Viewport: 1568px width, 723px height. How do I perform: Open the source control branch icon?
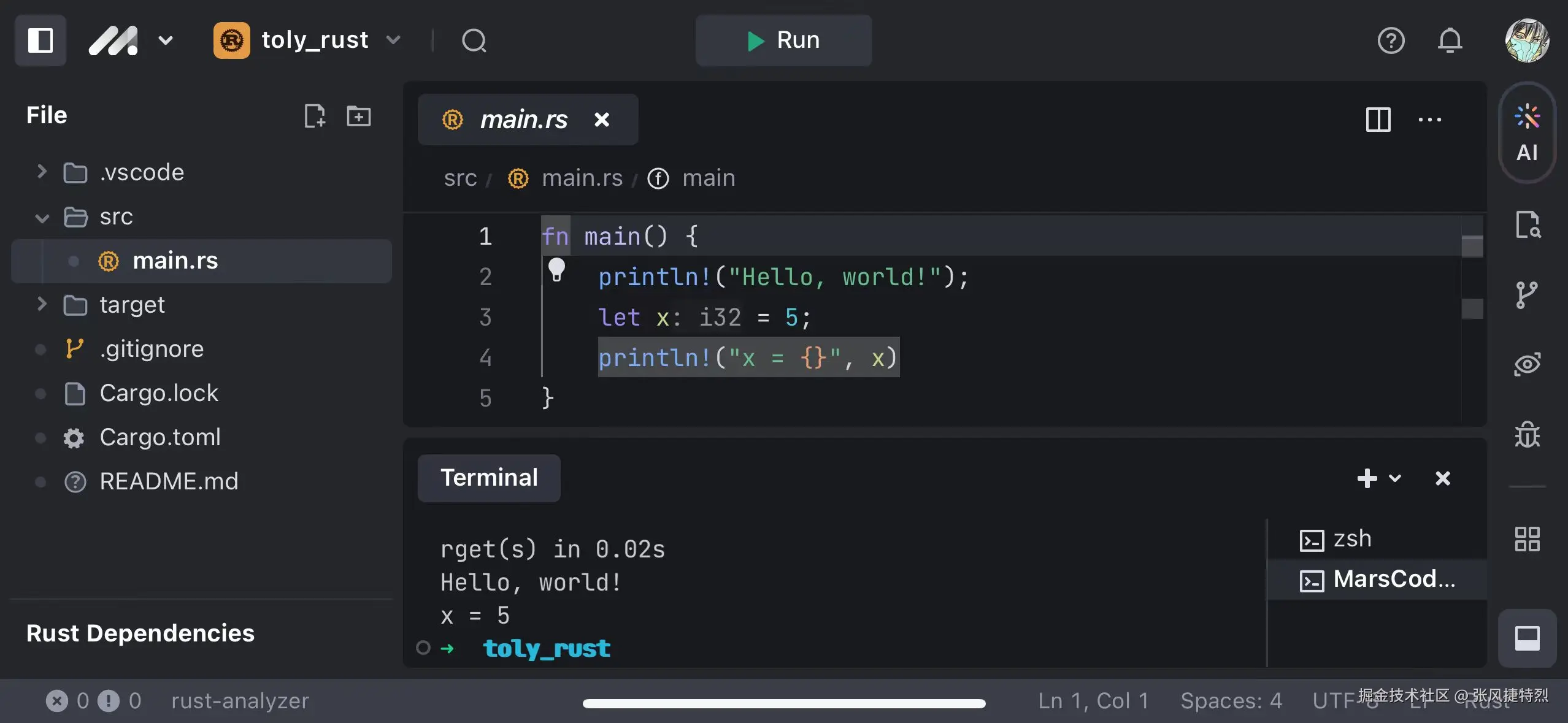click(x=1526, y=295)
